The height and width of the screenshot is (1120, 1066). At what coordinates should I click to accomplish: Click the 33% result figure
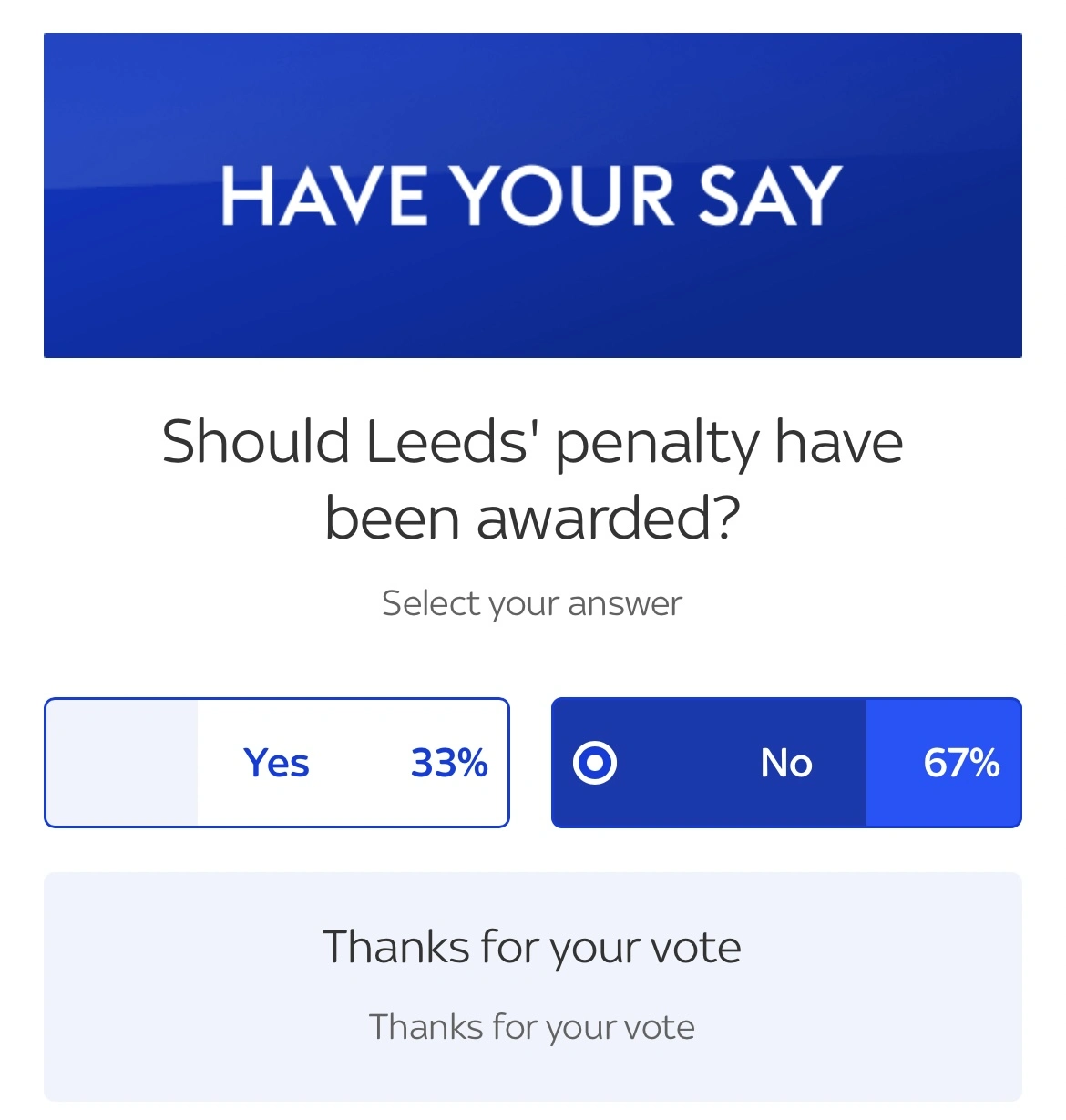[x=449, y=763]
